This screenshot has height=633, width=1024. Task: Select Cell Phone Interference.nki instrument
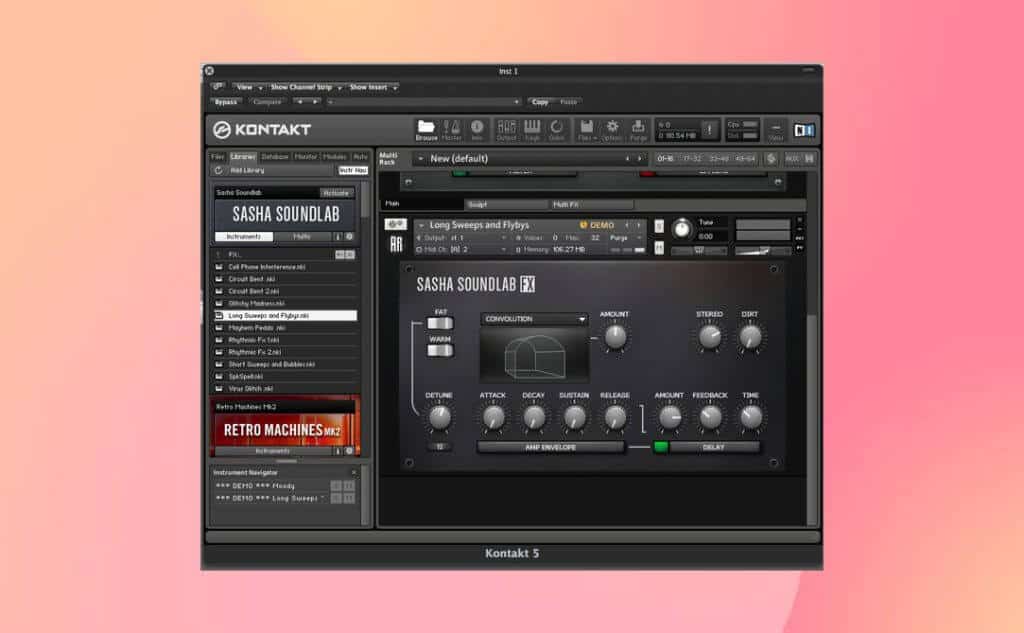tap(286, 267)
